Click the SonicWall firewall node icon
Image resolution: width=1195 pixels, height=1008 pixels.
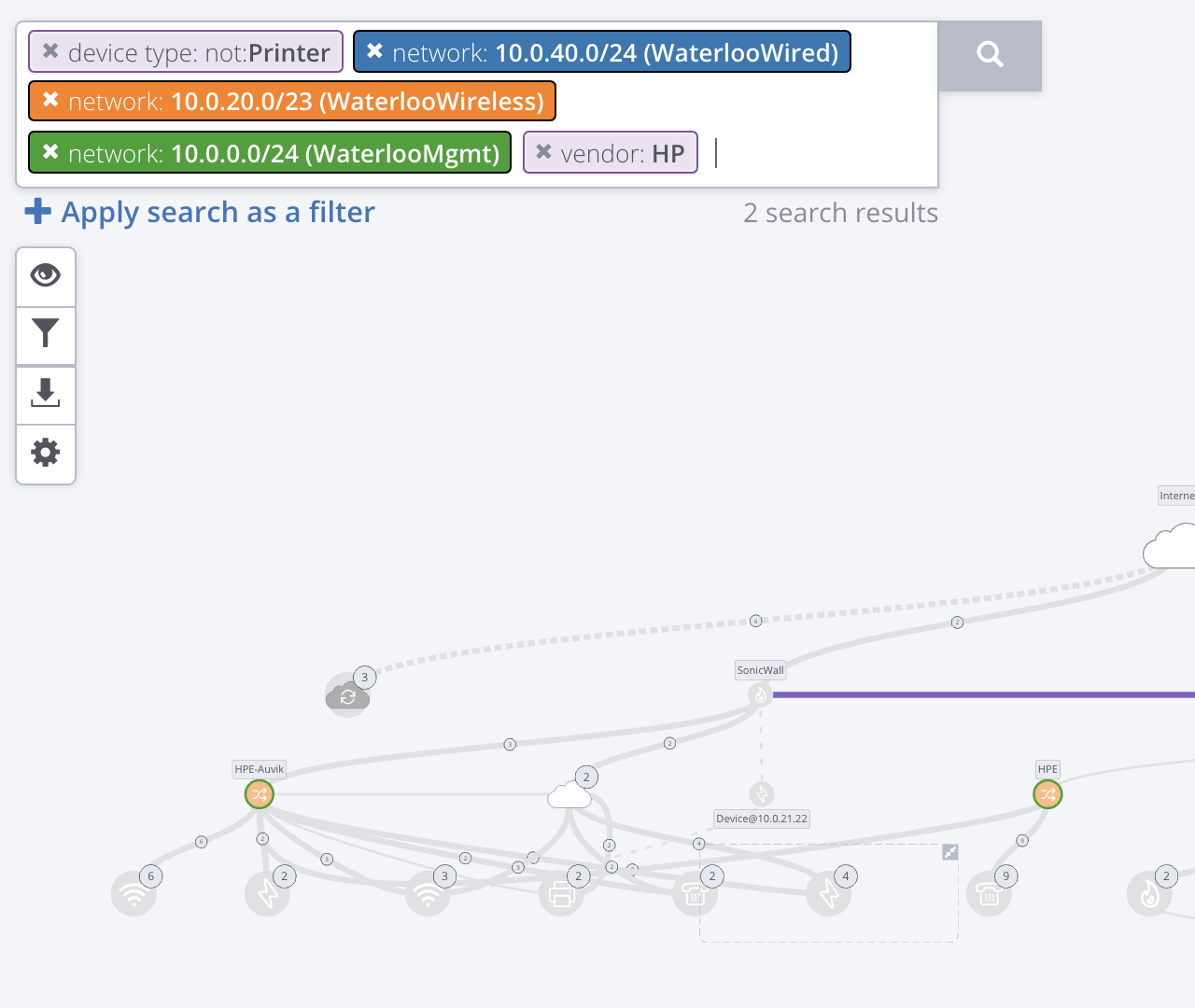pyautogui.click(x=760, y=694)
